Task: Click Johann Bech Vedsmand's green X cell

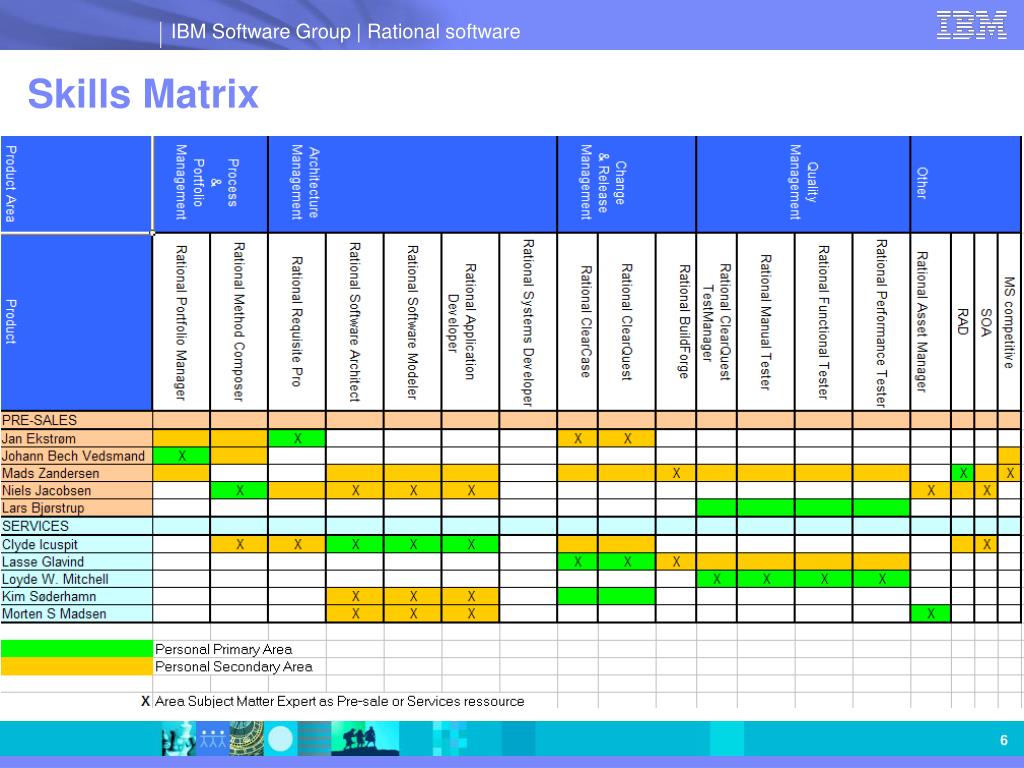Action: tap(182, 456)
